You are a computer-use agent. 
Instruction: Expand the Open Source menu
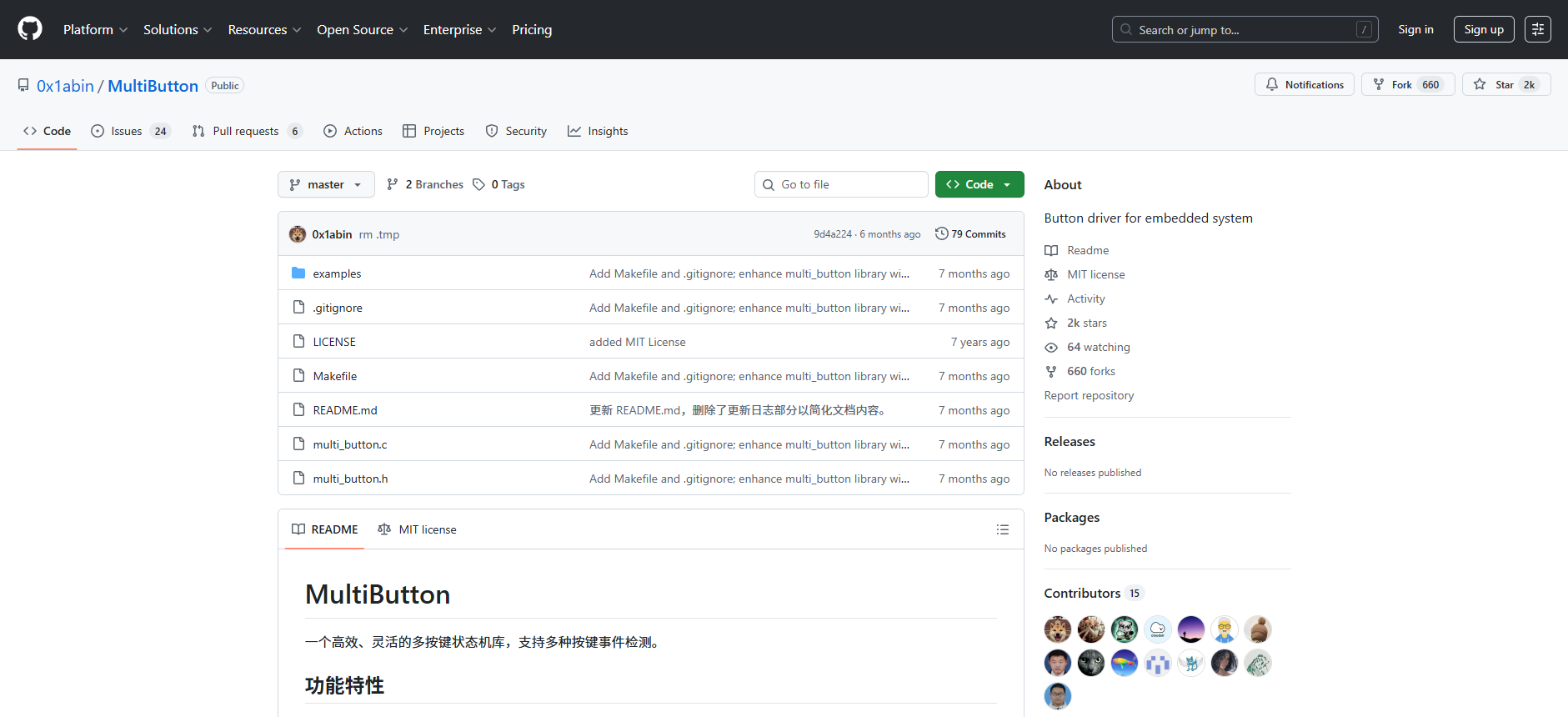click(x=362, y=29)
